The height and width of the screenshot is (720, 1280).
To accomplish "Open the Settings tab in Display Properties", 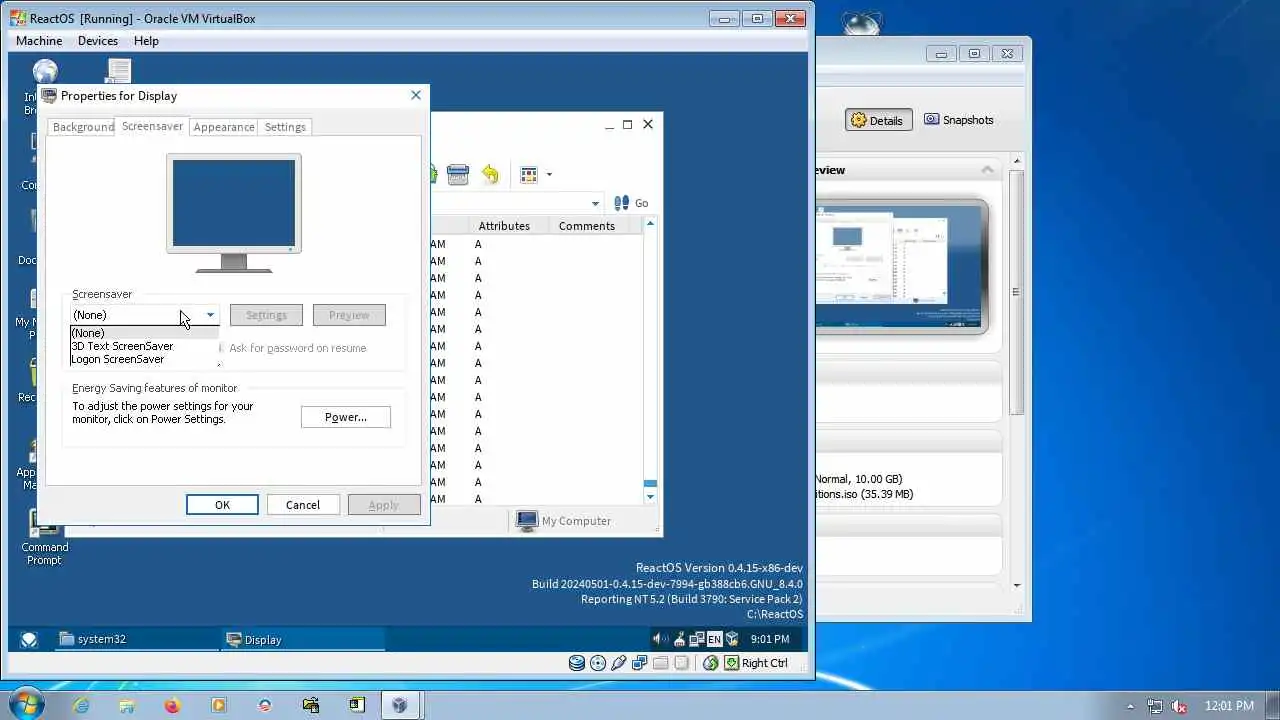I will [285, 127].
